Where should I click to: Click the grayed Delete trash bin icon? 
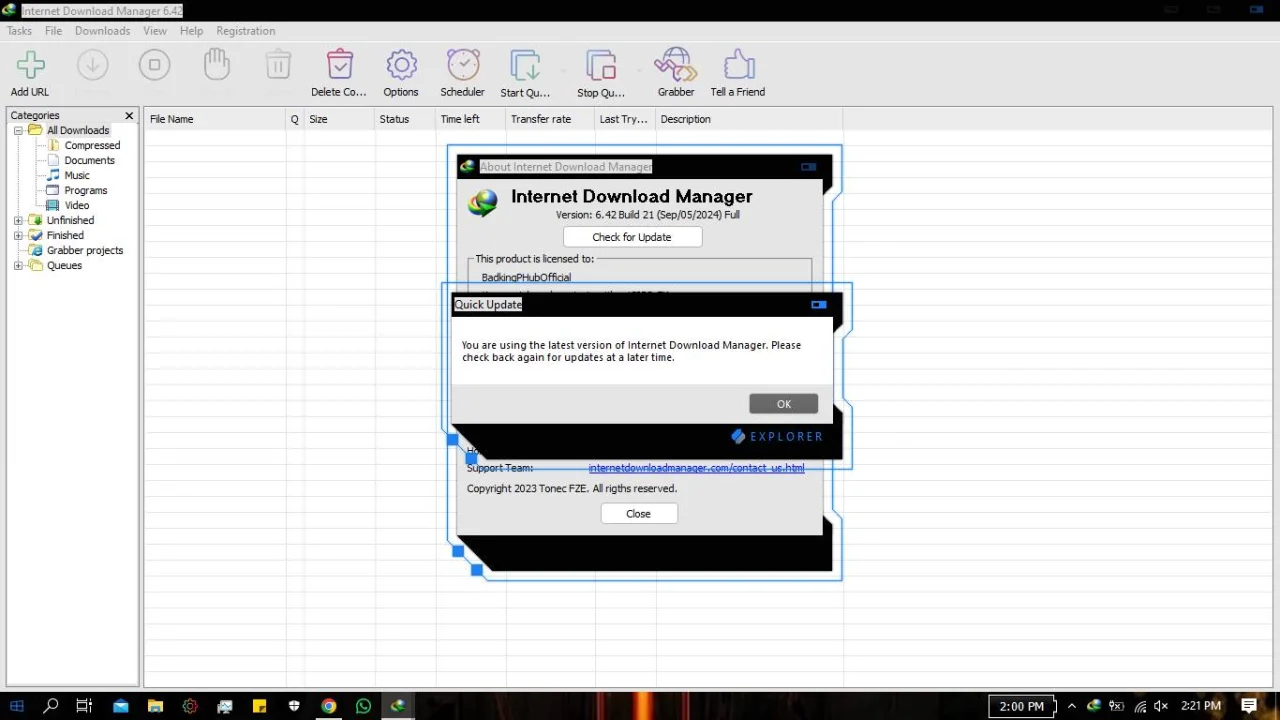click(278, 66)
